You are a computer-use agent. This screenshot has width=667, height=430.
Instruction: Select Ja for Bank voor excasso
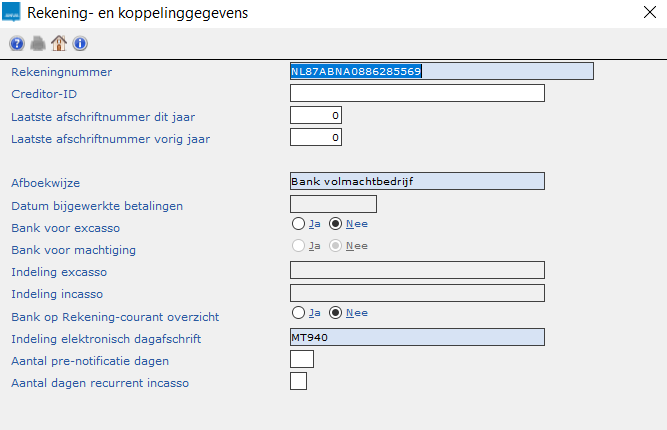click(298, 225)
